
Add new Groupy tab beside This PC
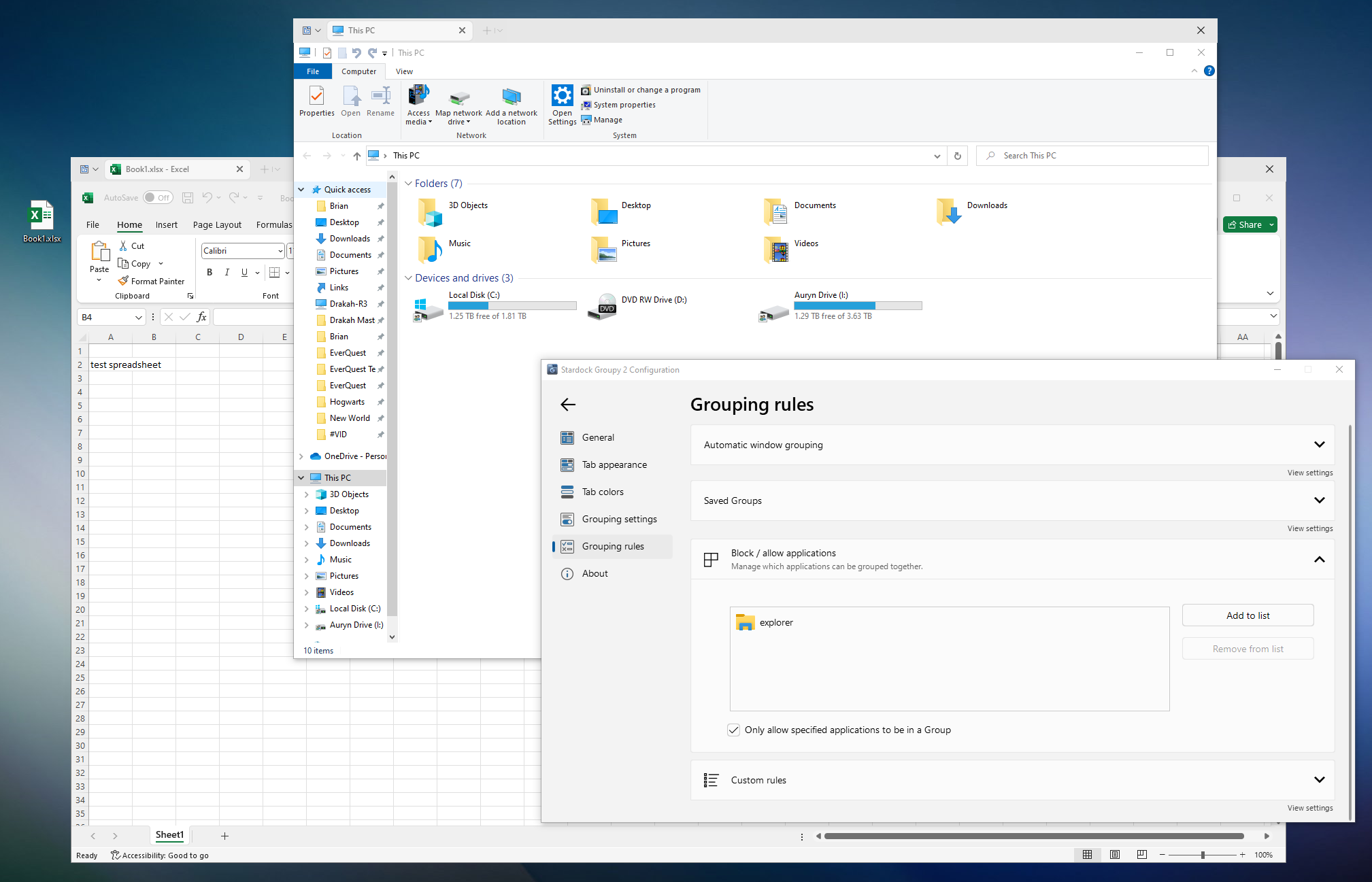pyautogui.click(x=486, y=31)
